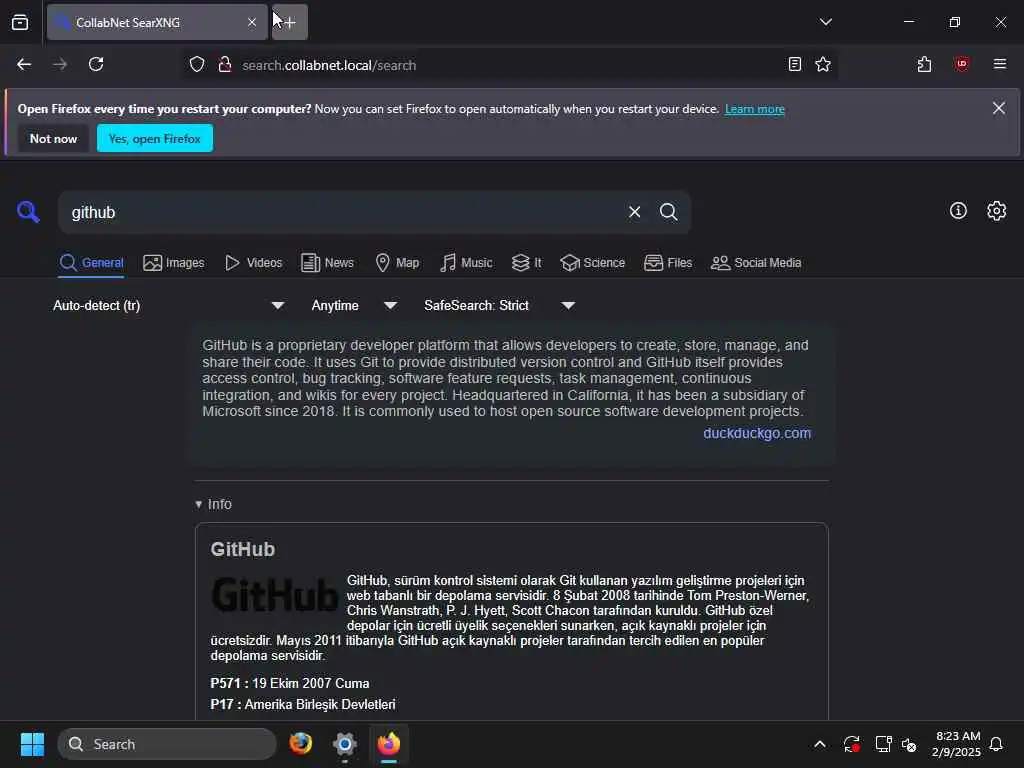Bookmark this page with star
Screen dimensions: 1024x768
click(823, 65)
